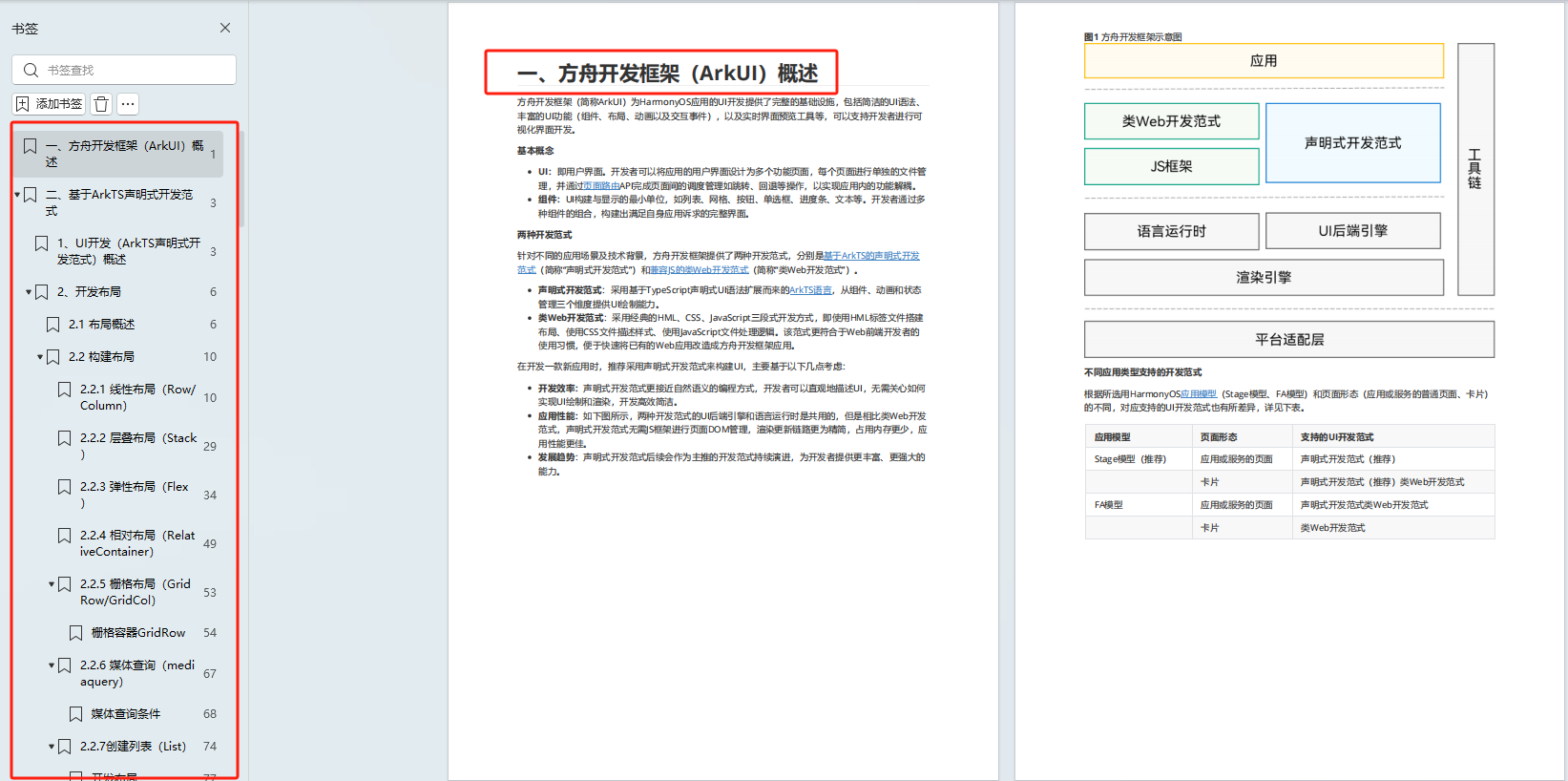Click bookmark icon beside 2、开发布局
1568x781 pixels.
click(42, 292)
